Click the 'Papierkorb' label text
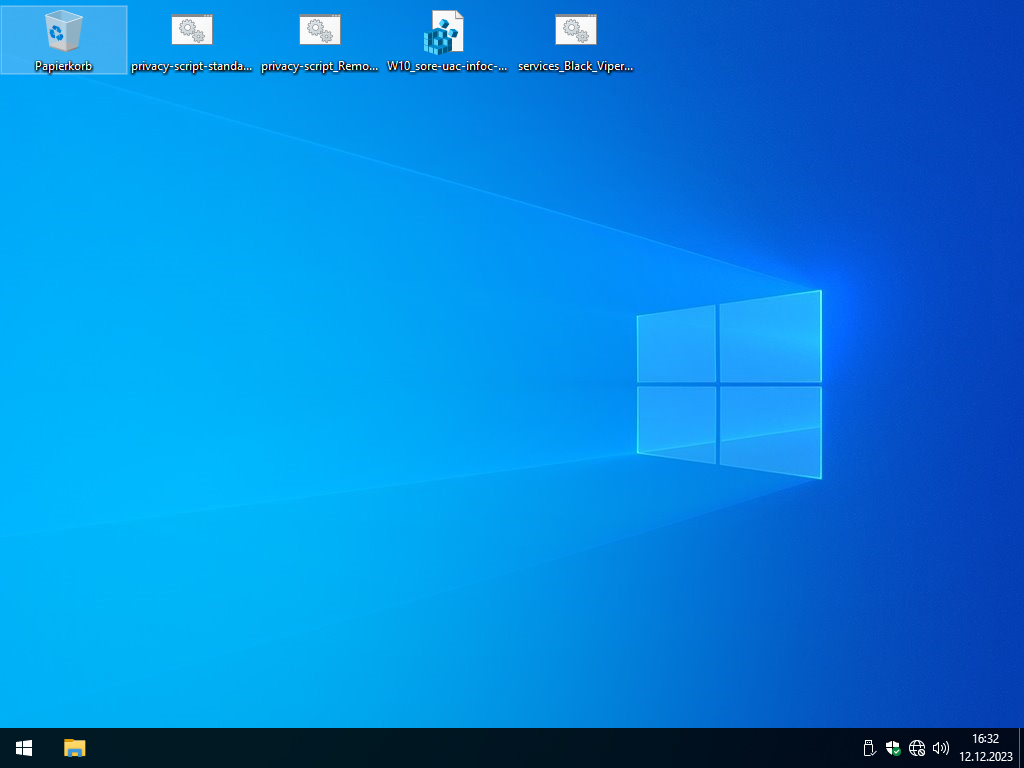The width and height of the screenshot is (1024, 768). pyautogui.click(x=63, y=66)
